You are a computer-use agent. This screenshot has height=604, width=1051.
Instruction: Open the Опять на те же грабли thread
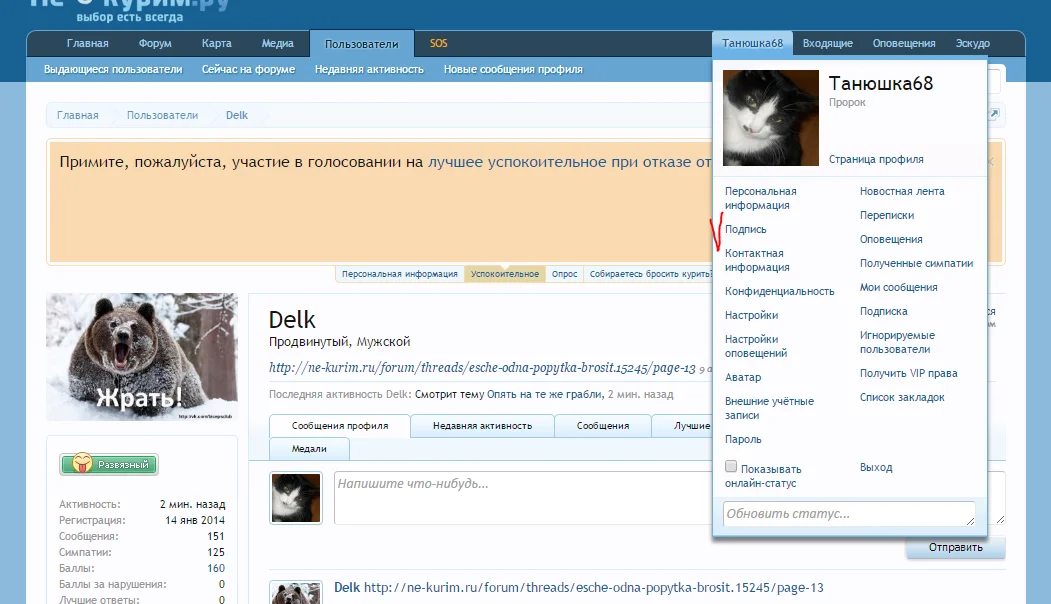click(545, 395)
